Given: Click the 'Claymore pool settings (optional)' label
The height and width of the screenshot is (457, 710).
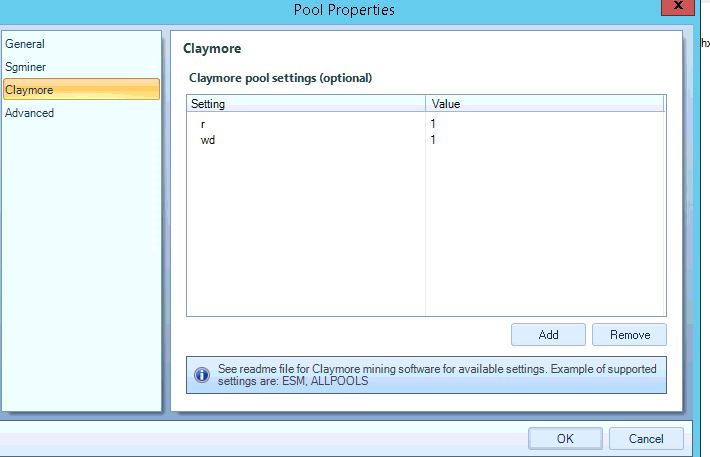Looking at the screenshot, I should point(280,78).
